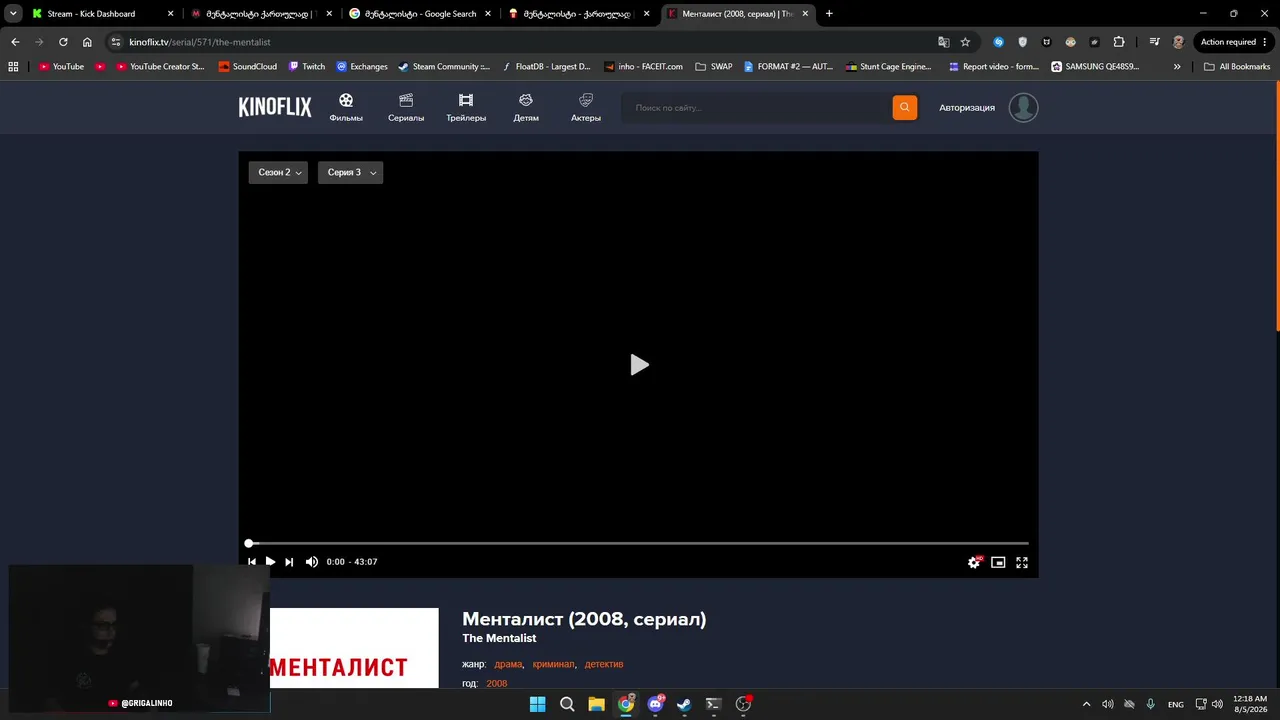
Task: Reload the current page
Action: click(63, 42)
